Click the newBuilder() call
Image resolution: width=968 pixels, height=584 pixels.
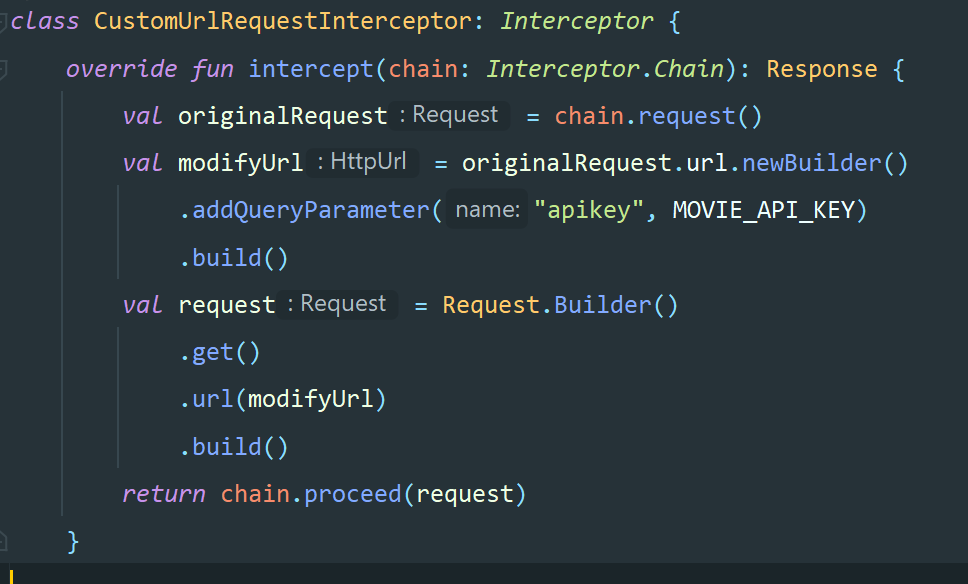click(825, 163)
